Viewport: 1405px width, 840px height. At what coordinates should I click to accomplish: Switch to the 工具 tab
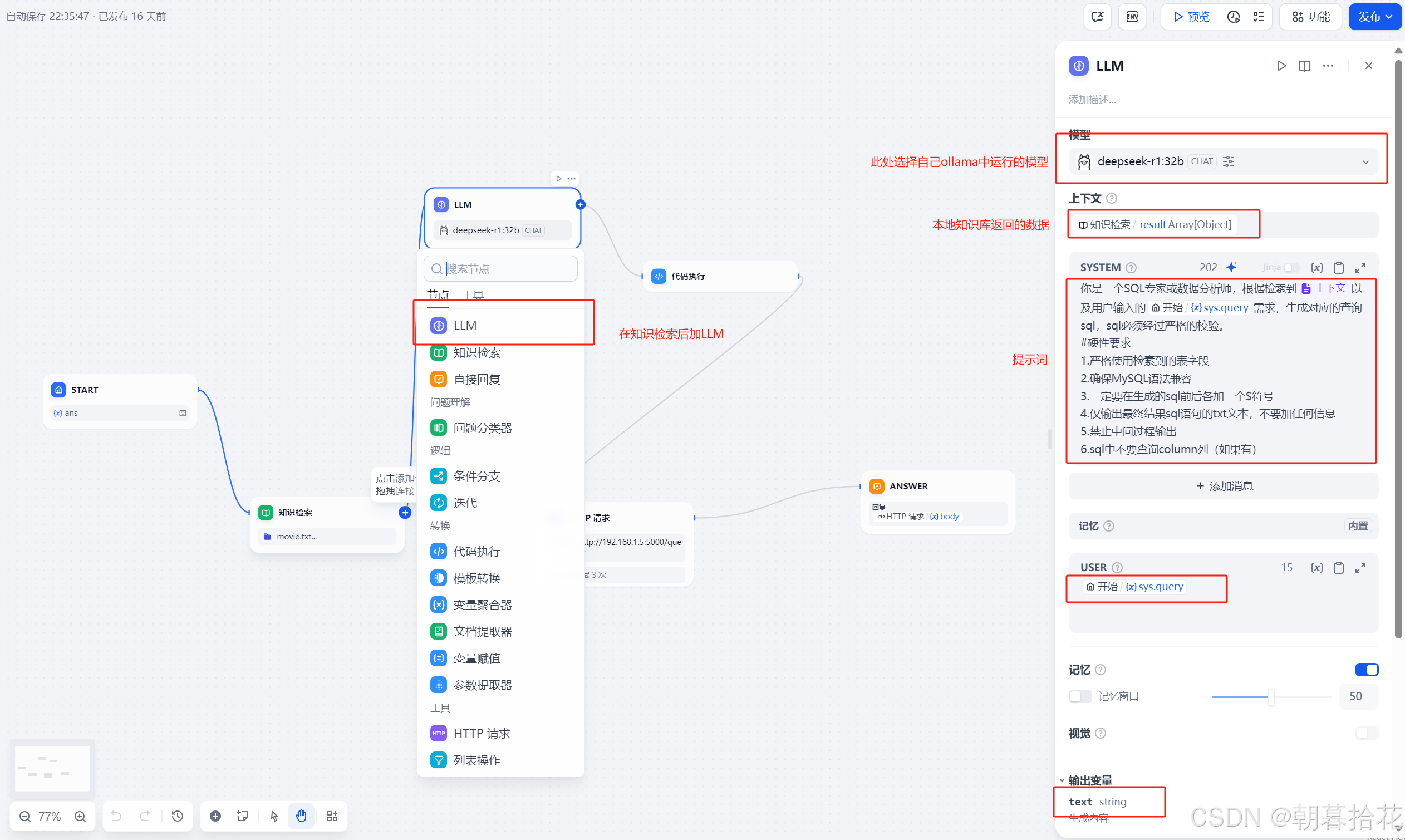[473, 295]
